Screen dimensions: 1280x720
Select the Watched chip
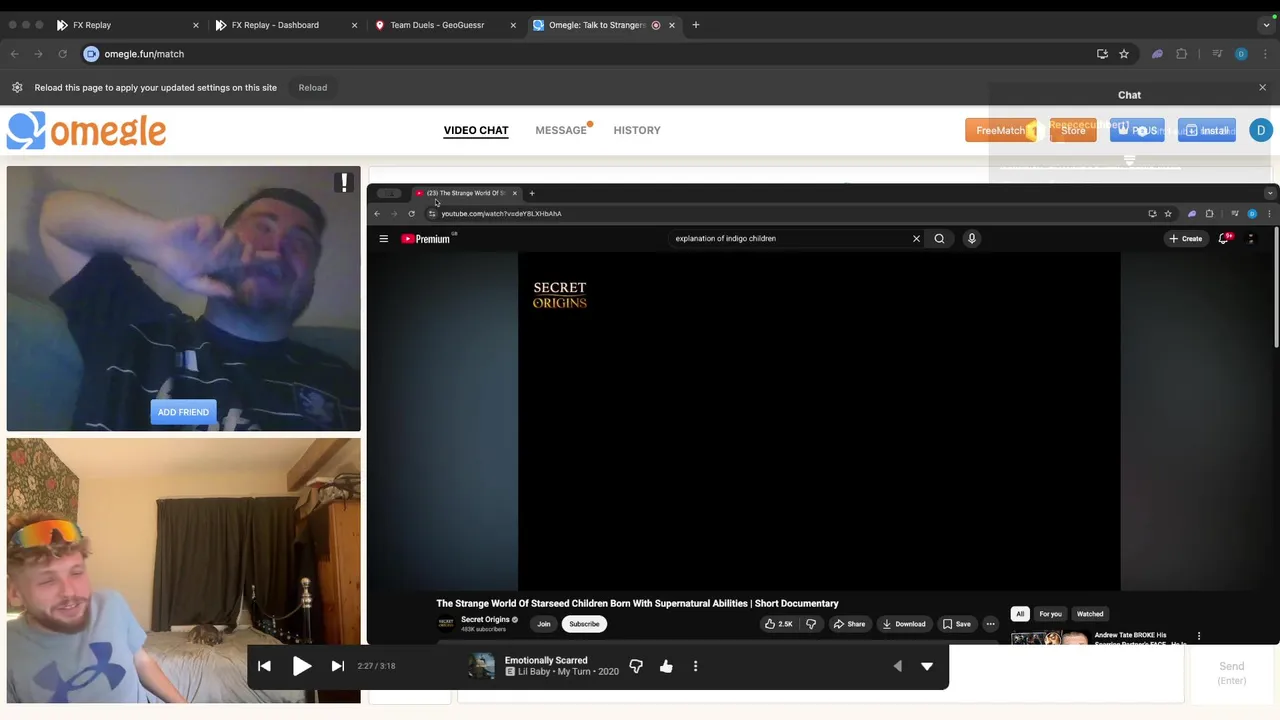[x=1090, y=614]
